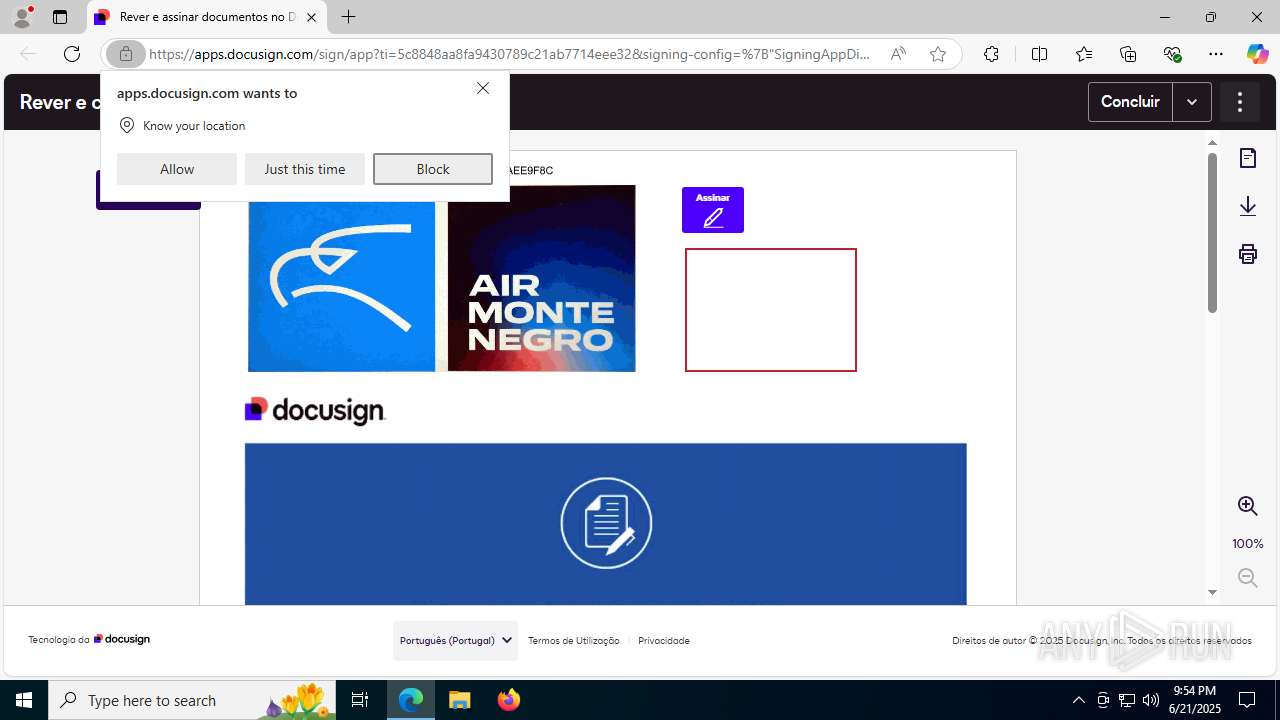The width and height of the screenshot is (1280, 720).
Task: Expand the Concluir dropdown arrow
Action: 1192,102
